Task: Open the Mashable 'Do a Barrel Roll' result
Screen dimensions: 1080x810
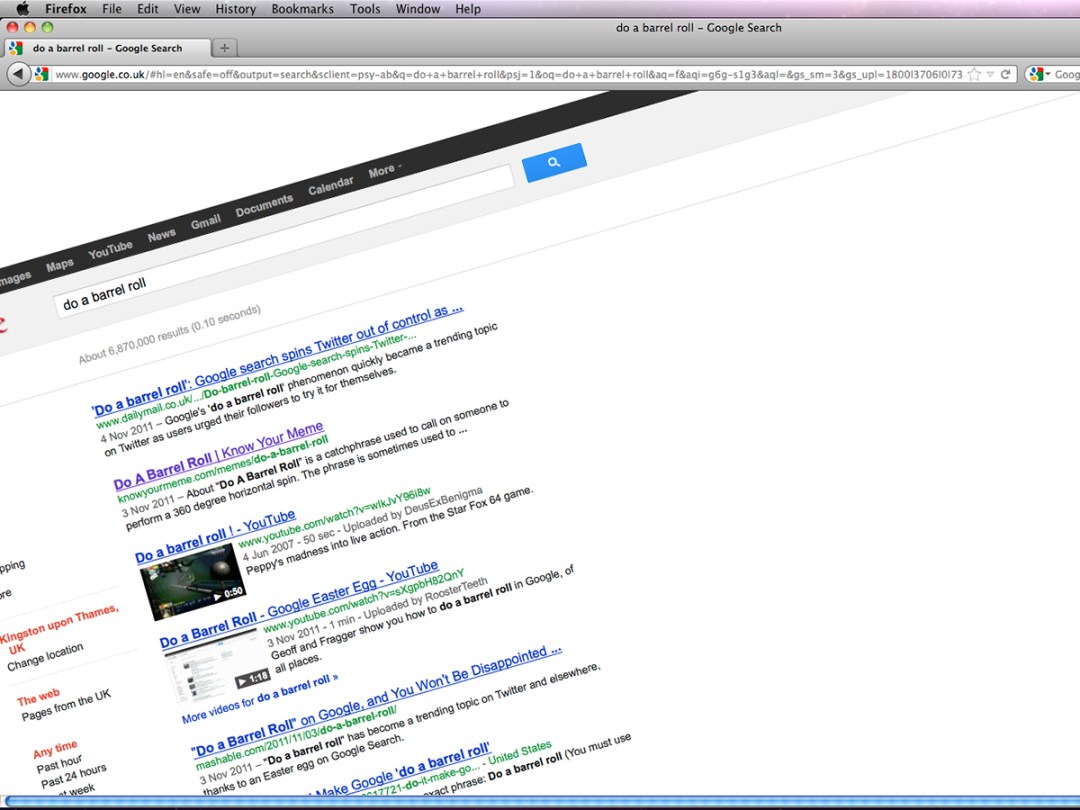Action: 377,702
